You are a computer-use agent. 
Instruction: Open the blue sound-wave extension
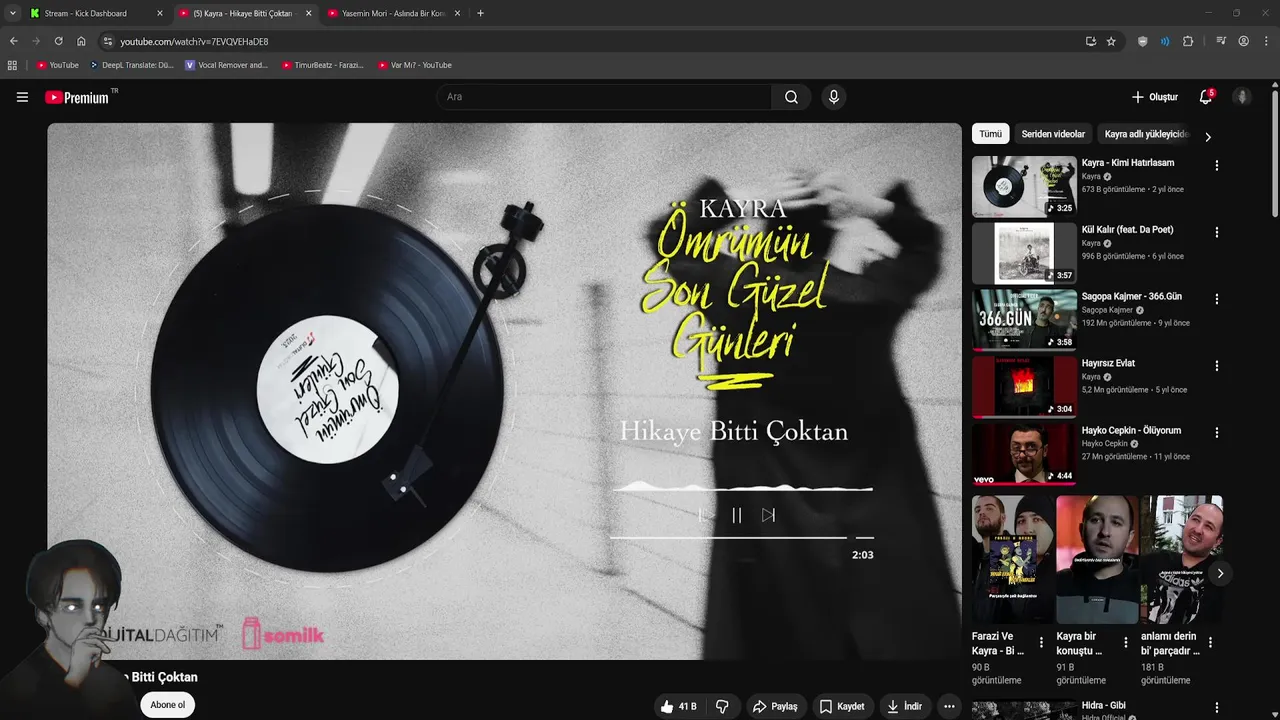pos(1165,41)
